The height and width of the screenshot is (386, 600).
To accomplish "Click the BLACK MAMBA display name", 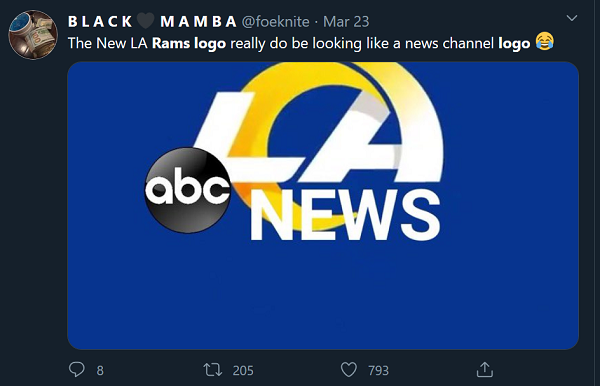I will tap(152, 21).
